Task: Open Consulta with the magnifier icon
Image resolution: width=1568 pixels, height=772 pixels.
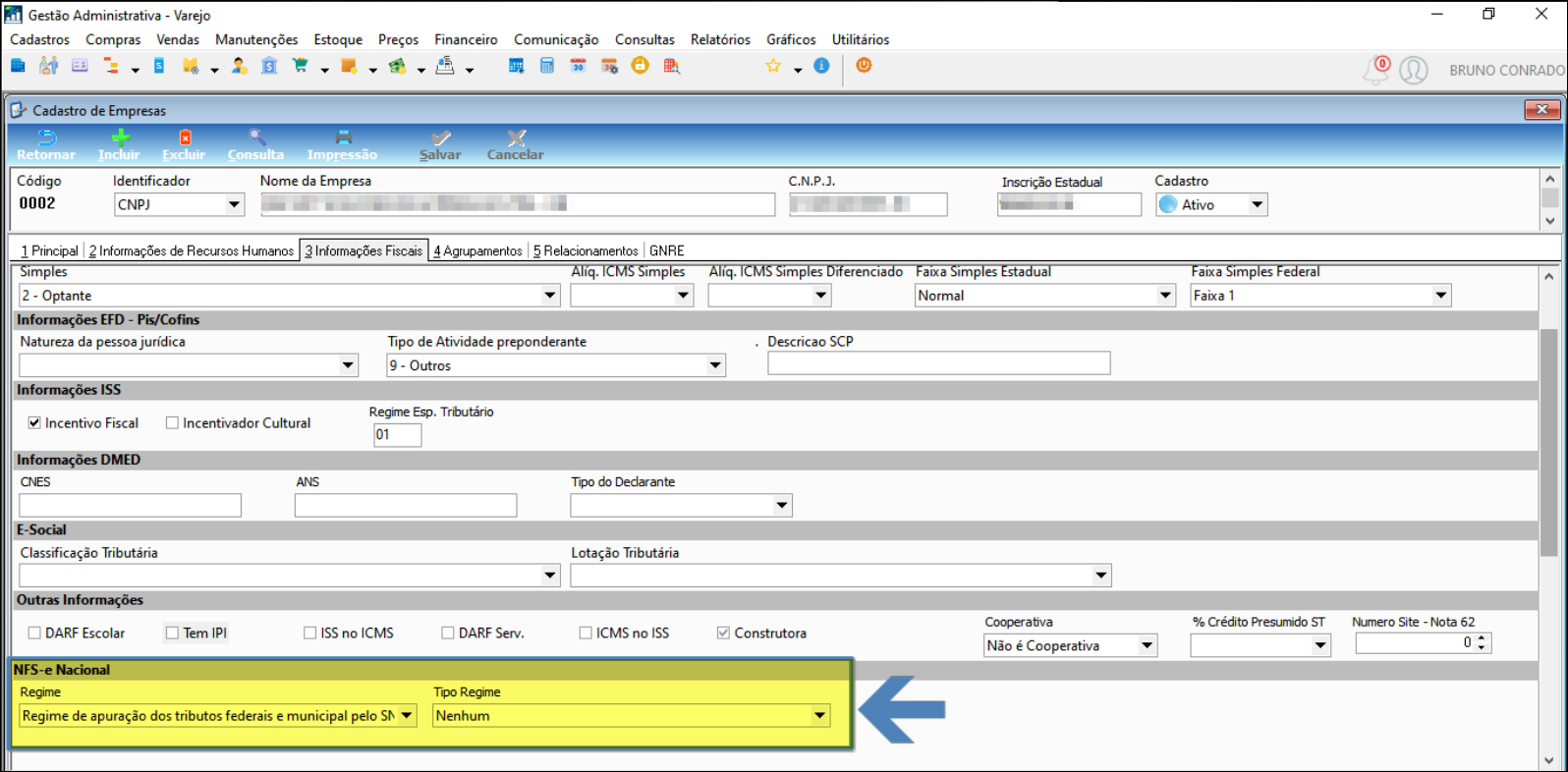Action: [x=255, y=138]
